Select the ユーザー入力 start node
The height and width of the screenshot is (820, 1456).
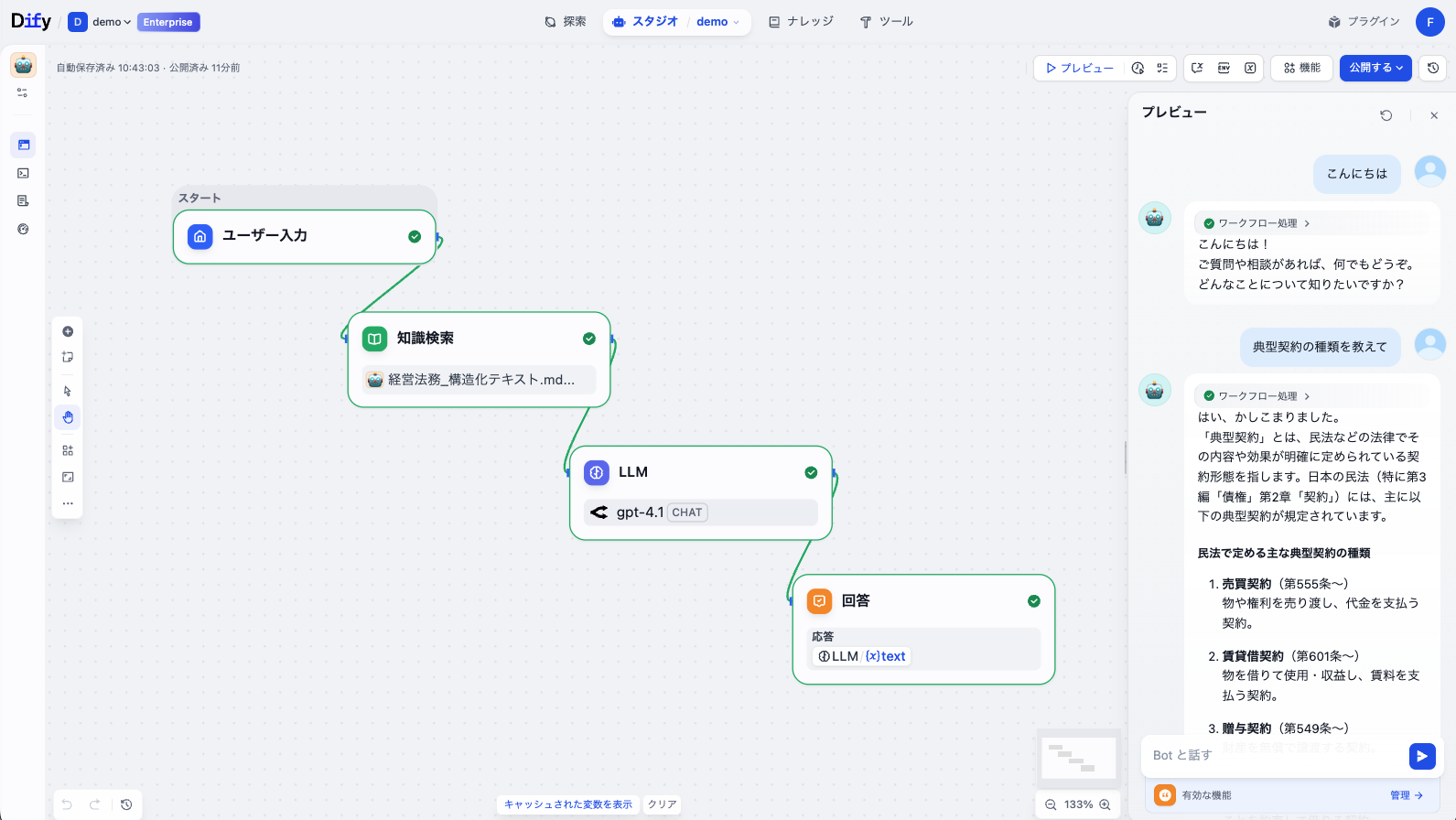305,237
